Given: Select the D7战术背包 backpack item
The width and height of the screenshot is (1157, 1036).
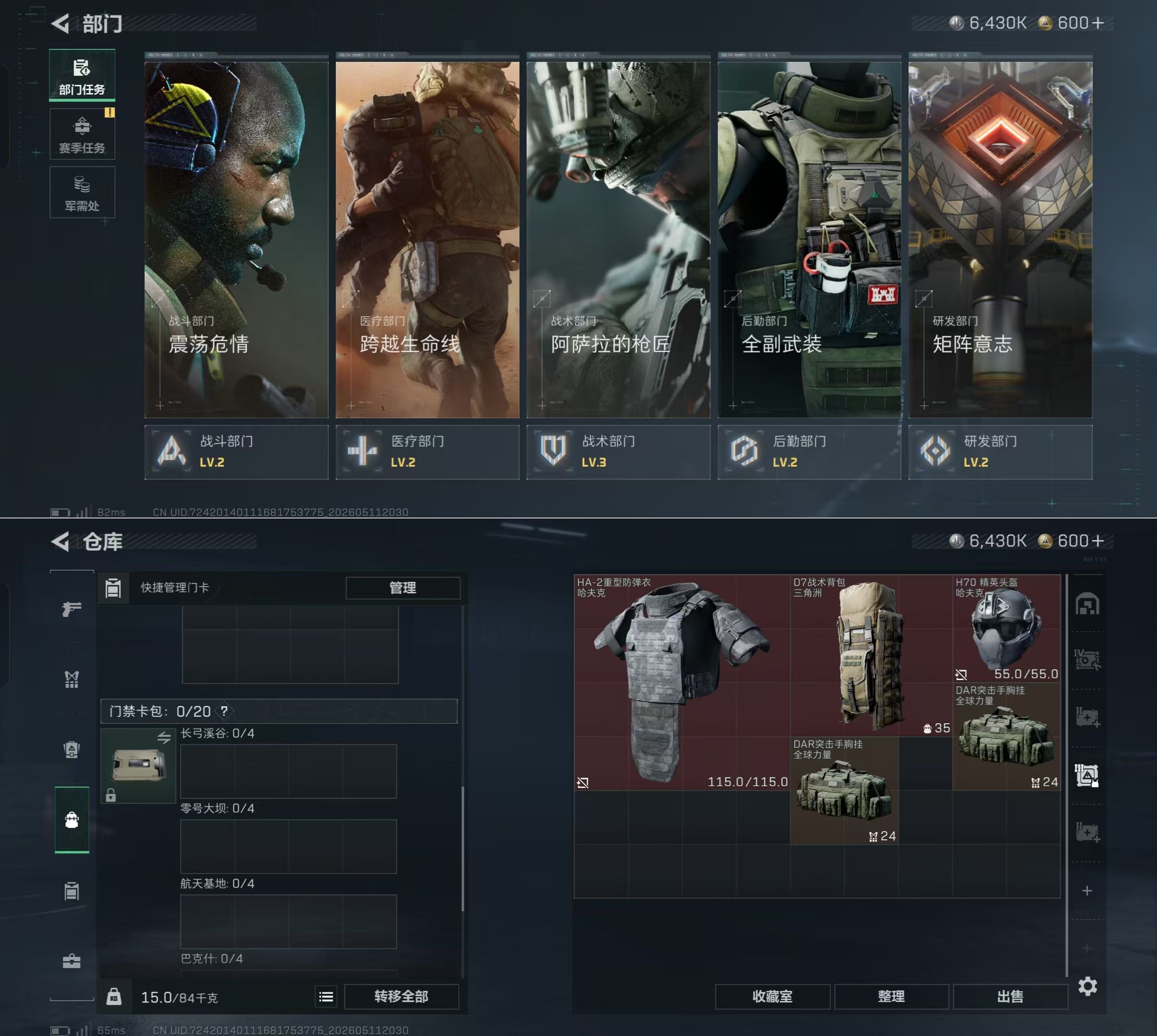Looking at the screenshot, I should [x=872, y=656].
